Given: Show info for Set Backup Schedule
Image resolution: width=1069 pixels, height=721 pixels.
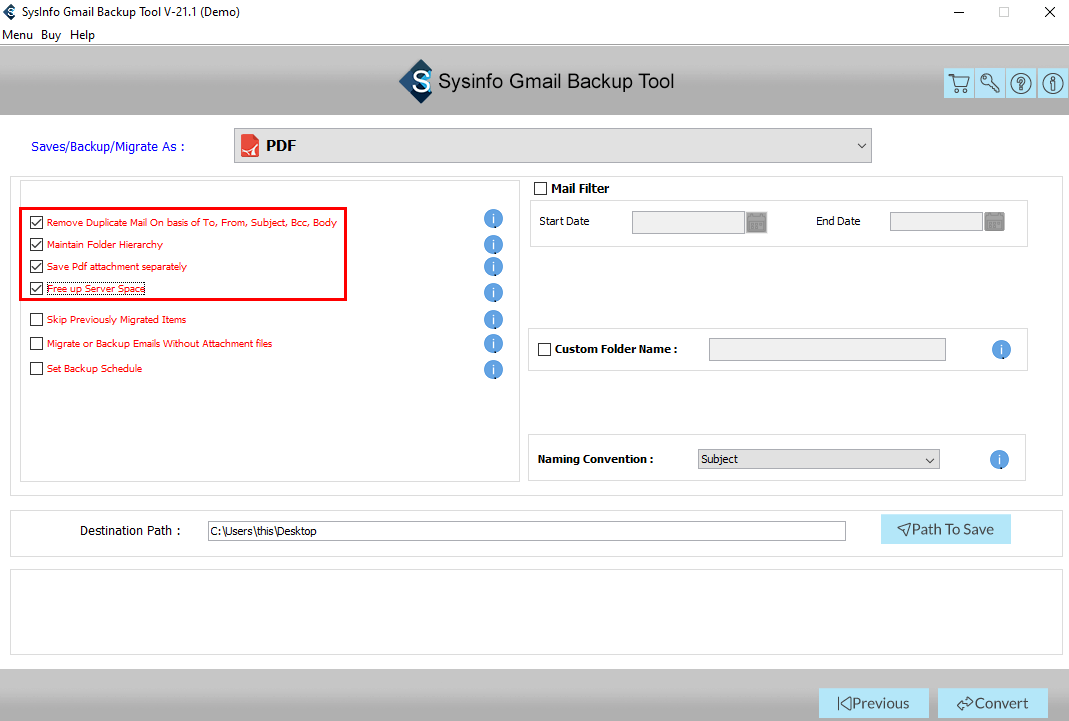Looking at the screenshot, I should (x=493, y=369).
